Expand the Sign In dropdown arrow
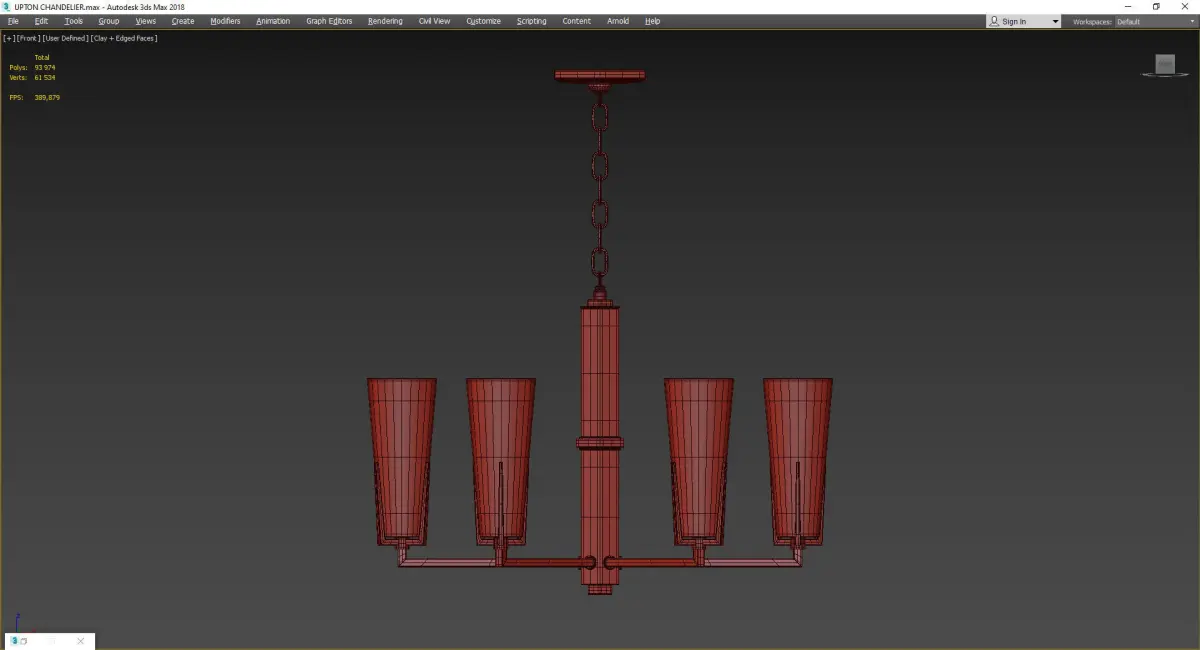This screenshot has height=650, width=1200. 1055,21
